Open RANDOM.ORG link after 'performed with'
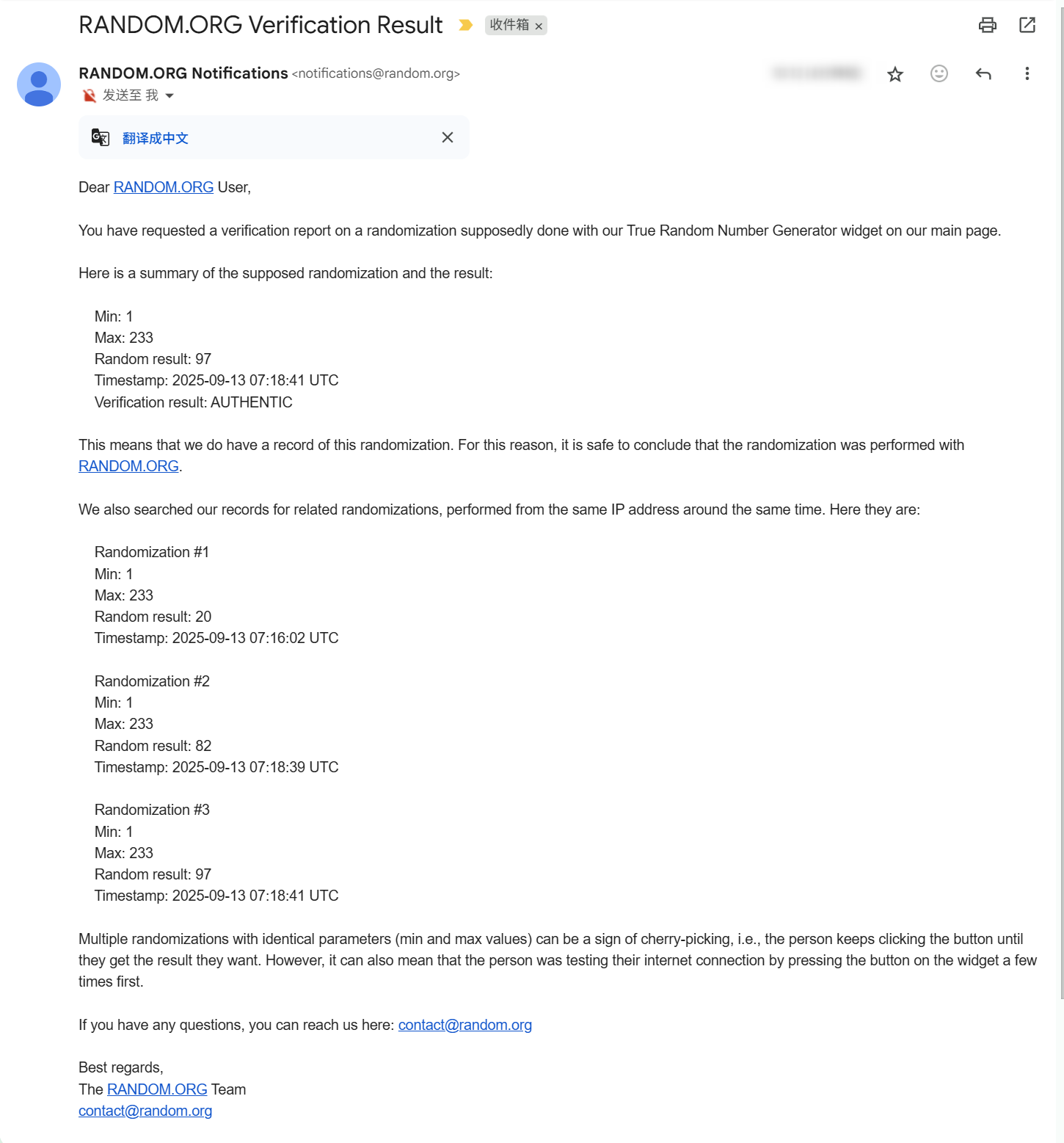The height and width of the screenshot is (1143, 1064). [128, 466]
